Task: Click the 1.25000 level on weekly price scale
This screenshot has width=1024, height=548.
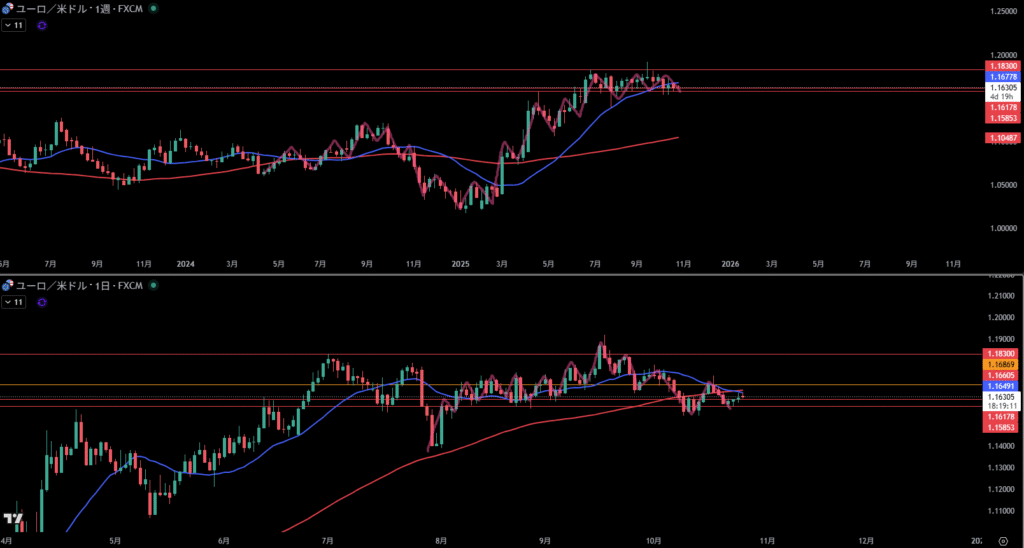Action: click(x=1002, y=11)
